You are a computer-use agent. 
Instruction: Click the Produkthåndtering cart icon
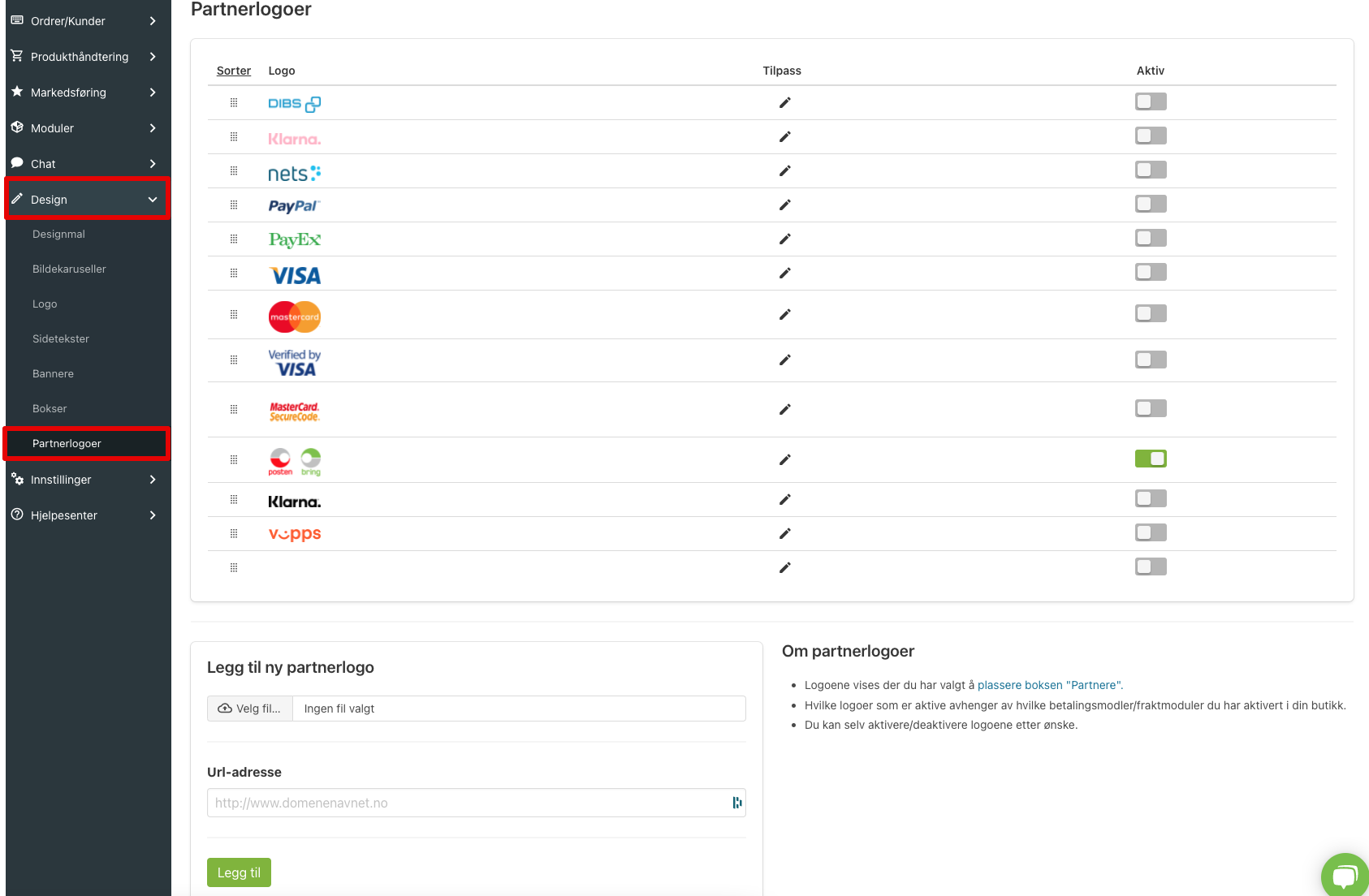pos(17,56)
